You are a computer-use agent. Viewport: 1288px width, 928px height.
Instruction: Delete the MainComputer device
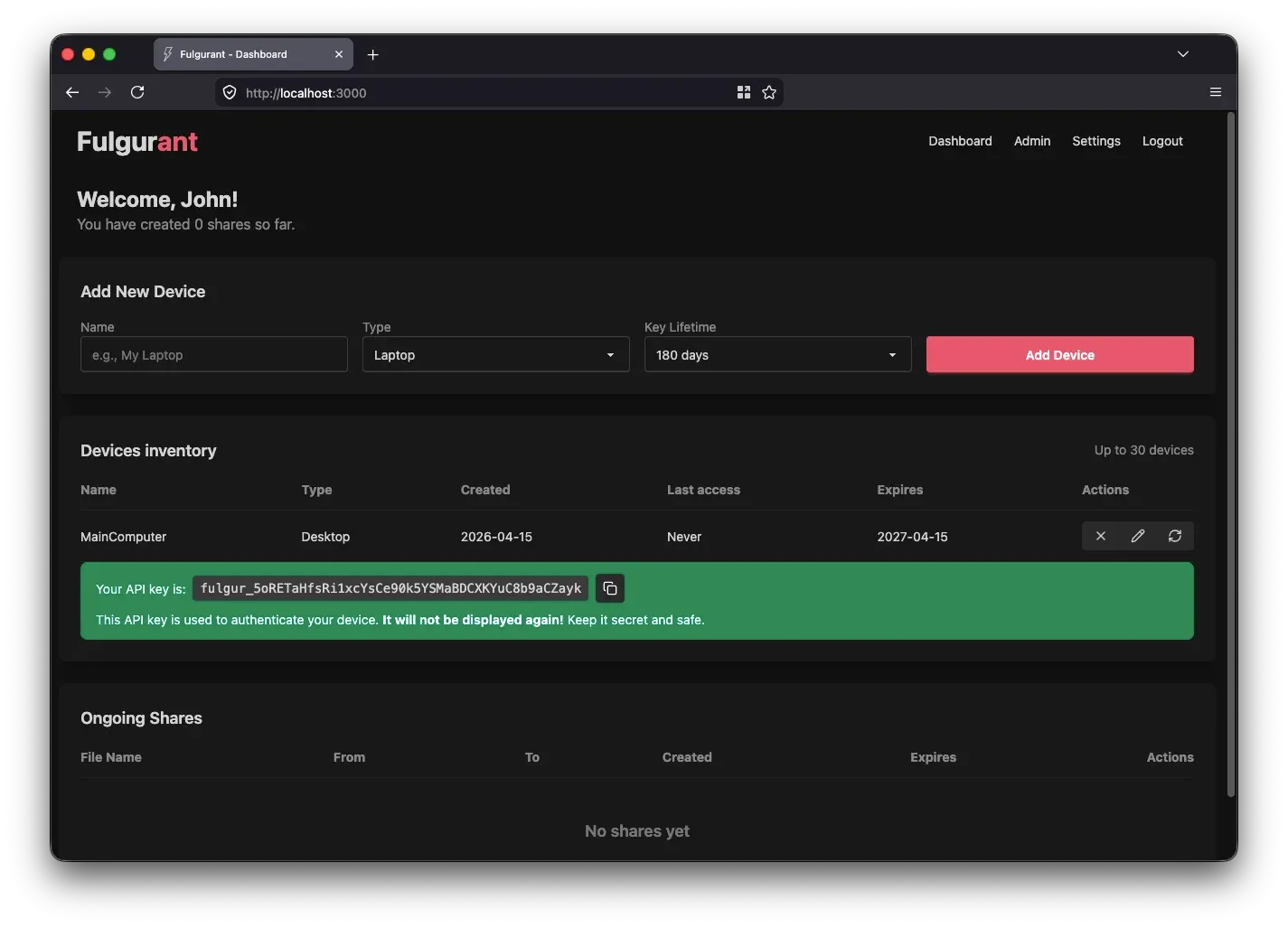(x=1101, y=536)
